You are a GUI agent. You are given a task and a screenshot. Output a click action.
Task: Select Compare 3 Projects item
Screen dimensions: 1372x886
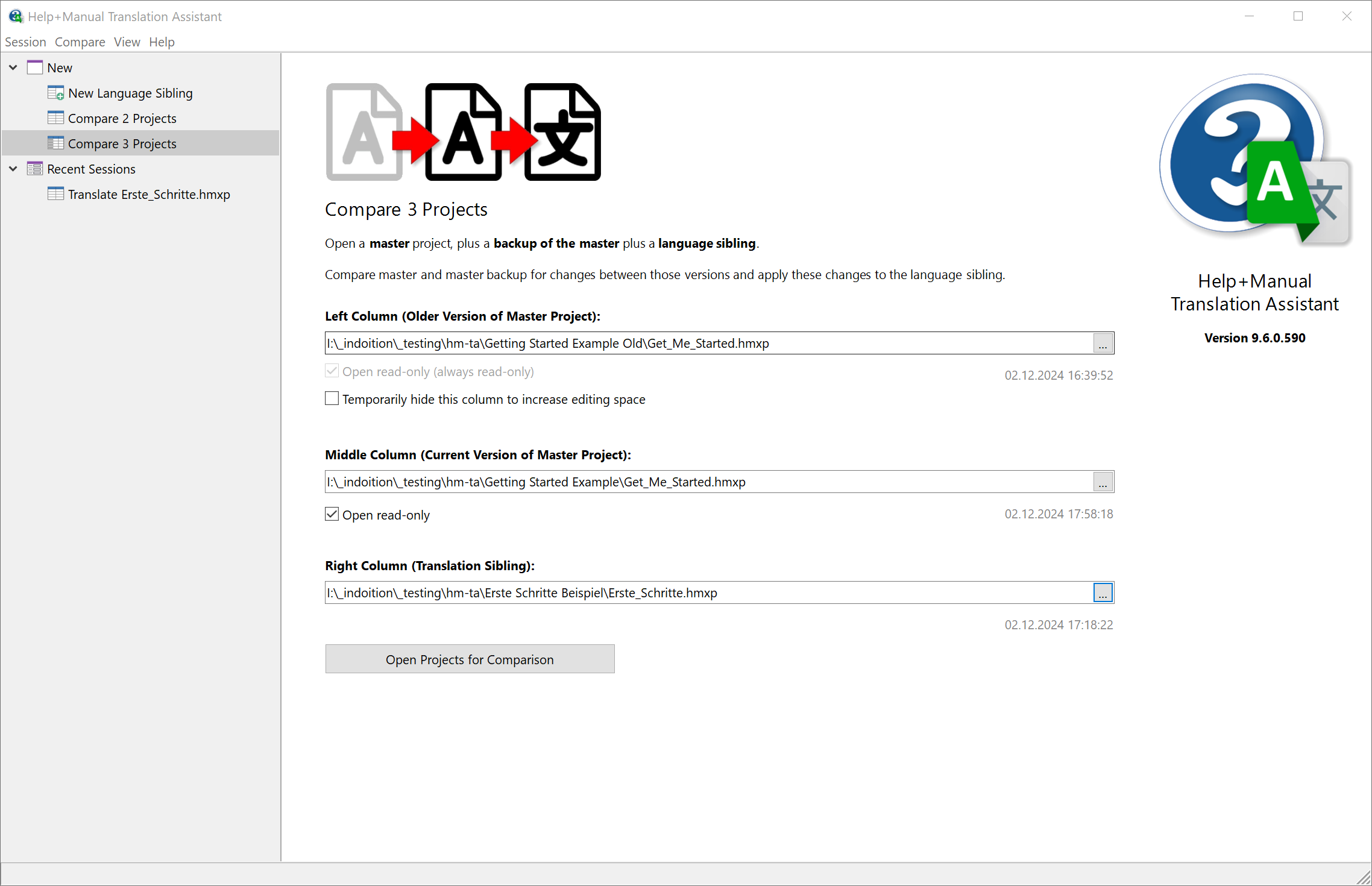tap(140, 143)
